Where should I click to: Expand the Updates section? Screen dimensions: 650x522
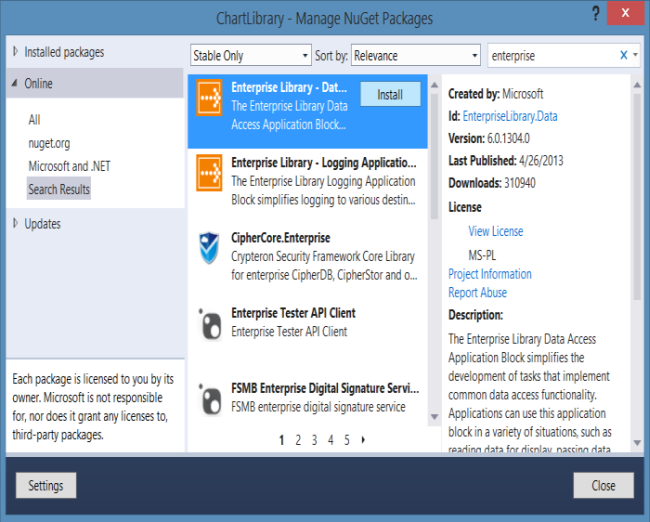click(x=15, y=223)
